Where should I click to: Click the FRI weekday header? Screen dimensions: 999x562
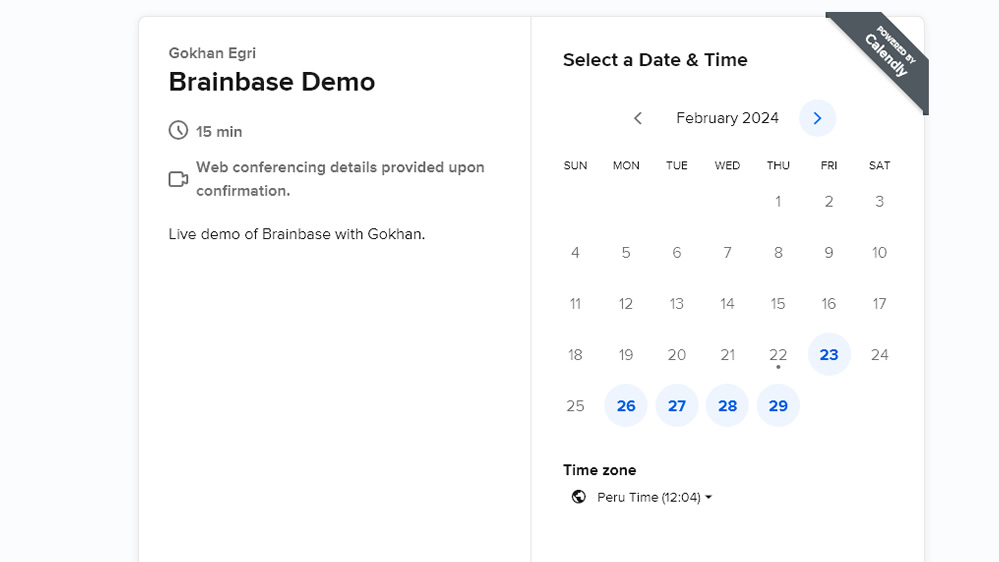coord(829,166)
